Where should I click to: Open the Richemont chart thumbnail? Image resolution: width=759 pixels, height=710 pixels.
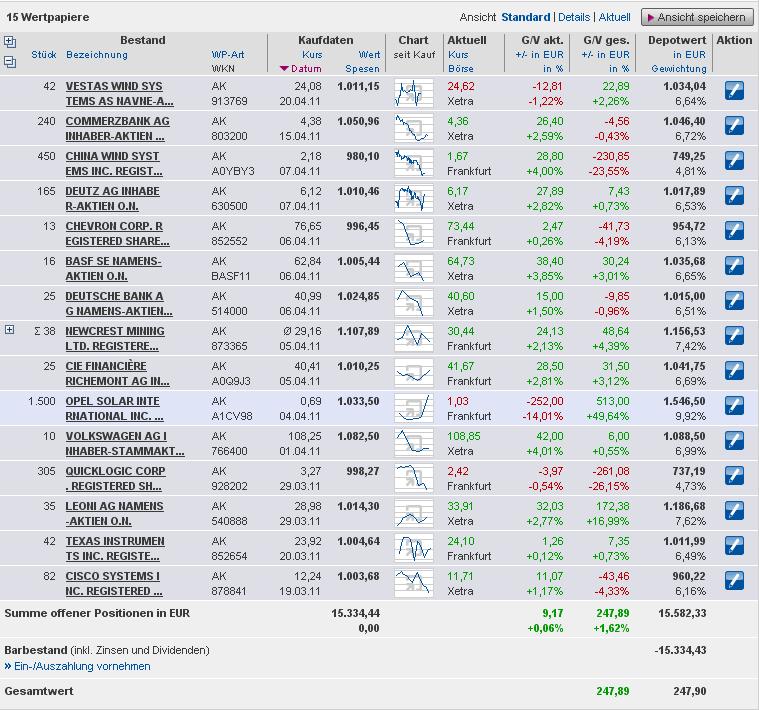tap(413, 373)
